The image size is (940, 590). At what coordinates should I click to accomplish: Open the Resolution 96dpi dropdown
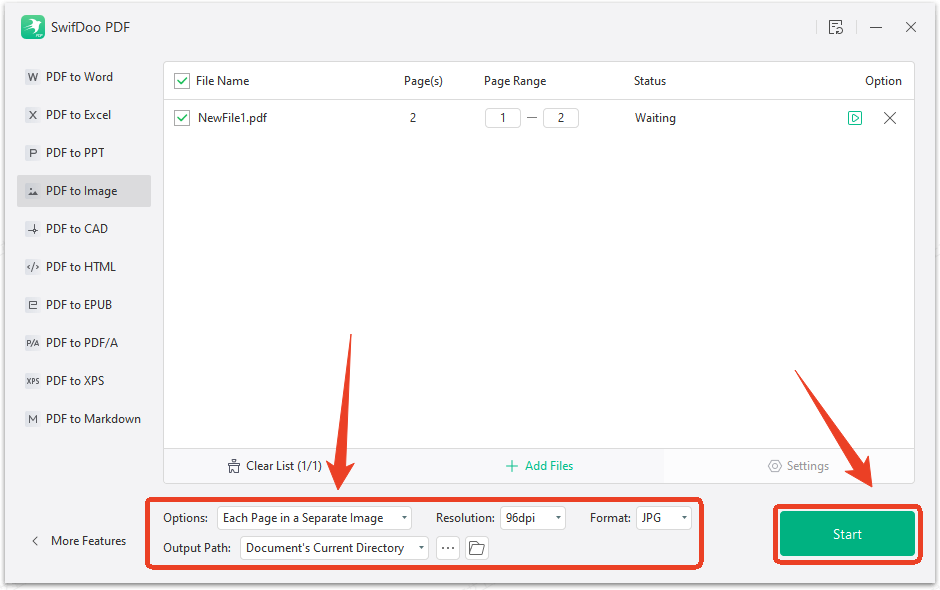[x=532, y=518]
